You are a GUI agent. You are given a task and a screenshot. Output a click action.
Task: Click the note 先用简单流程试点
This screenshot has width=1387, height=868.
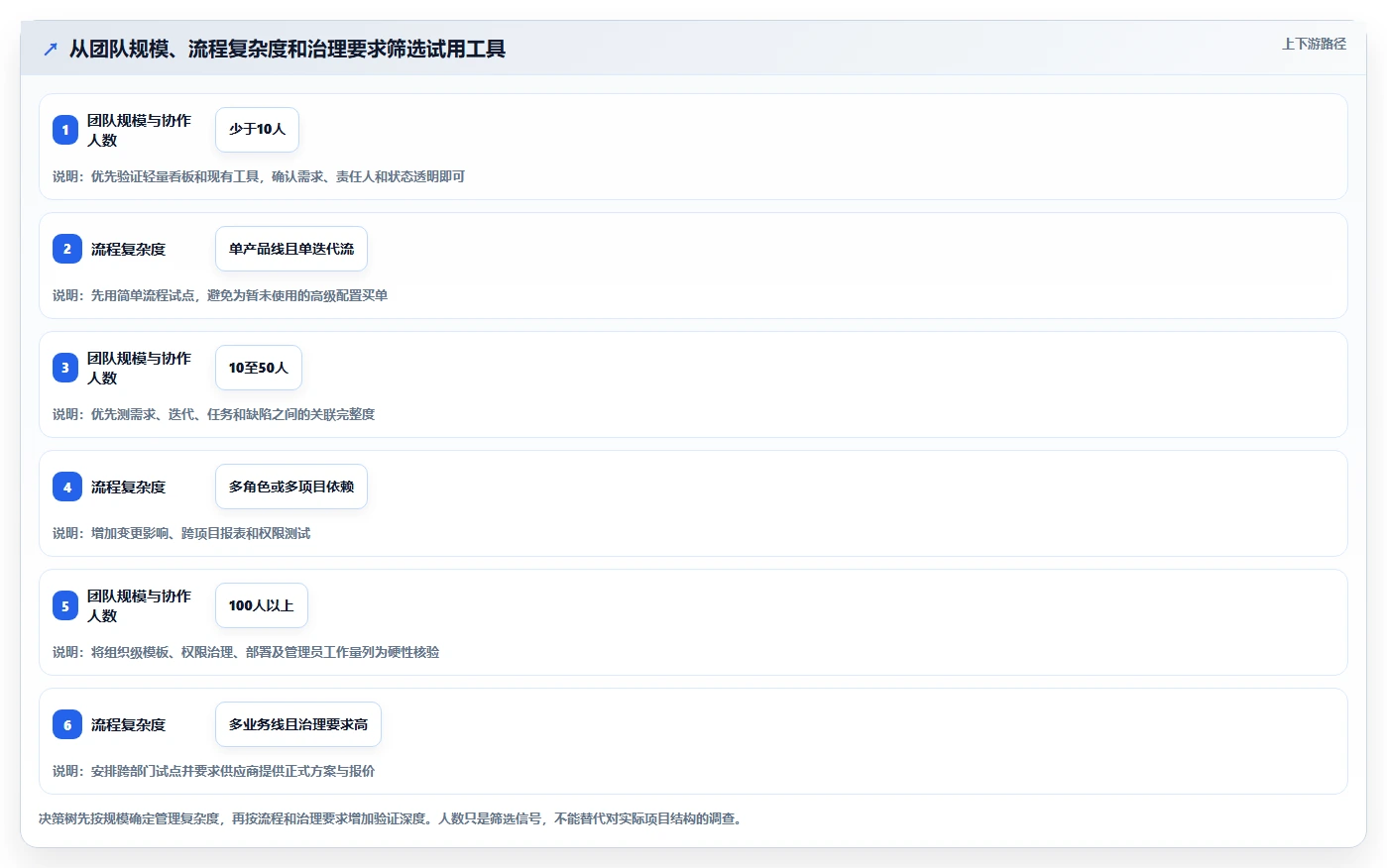(143, 295)
